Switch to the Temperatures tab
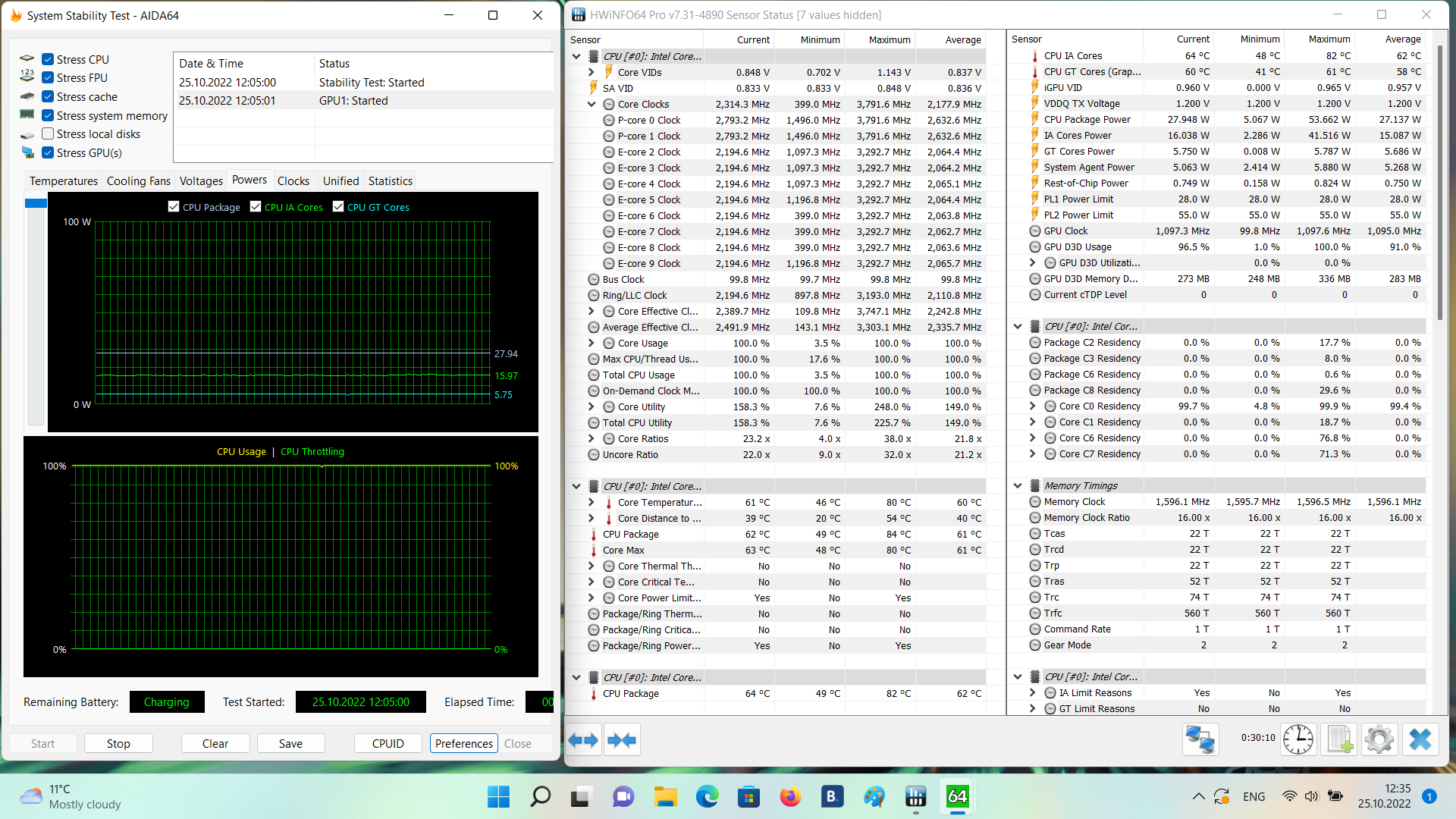 [x=63, y=181]
